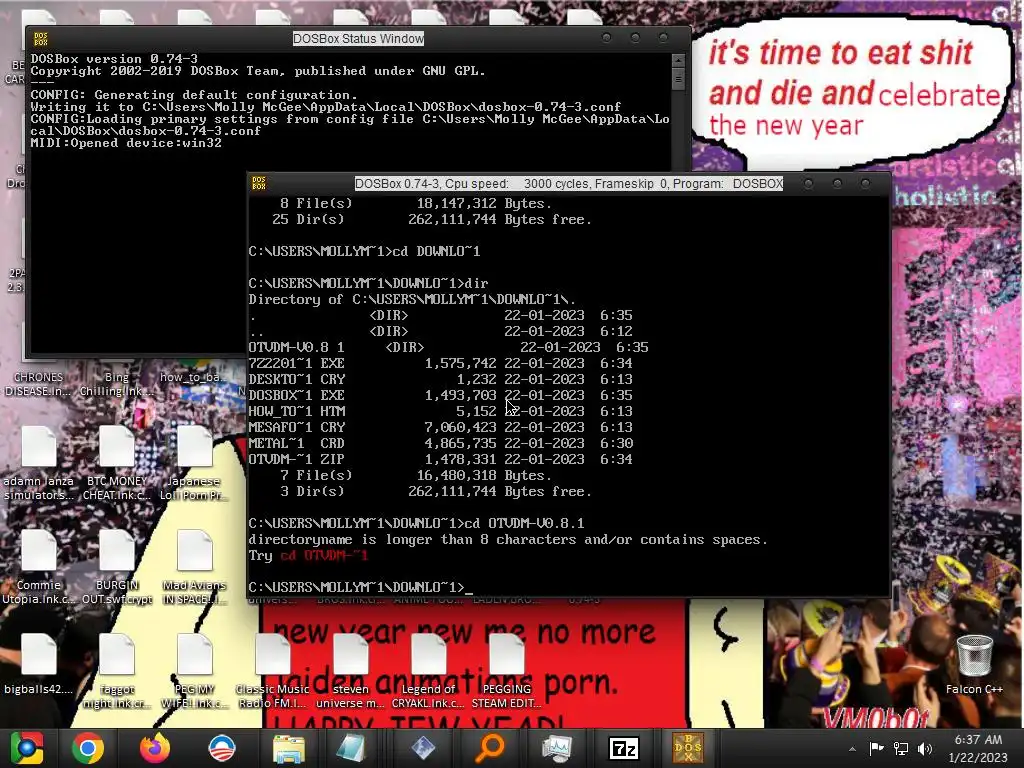Open the resource monitor taskbar icon
This screenshot has width=1024, height=768.
tap(557, 748)
